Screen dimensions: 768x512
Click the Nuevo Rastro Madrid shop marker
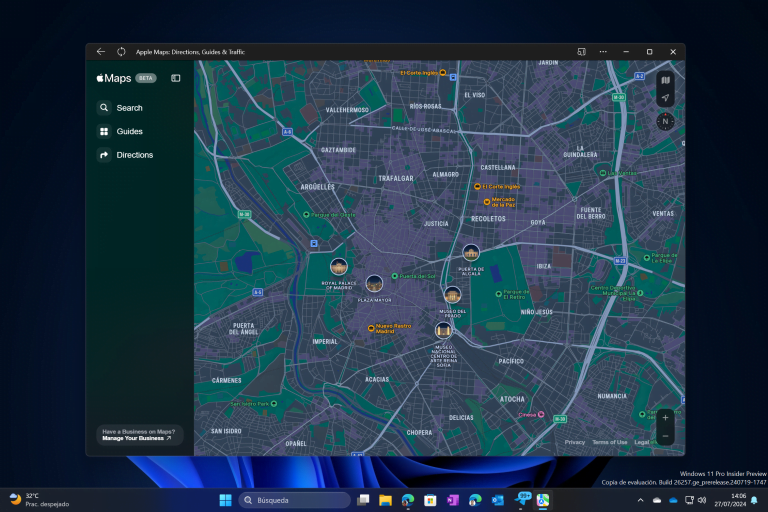(x=371, y=328)
